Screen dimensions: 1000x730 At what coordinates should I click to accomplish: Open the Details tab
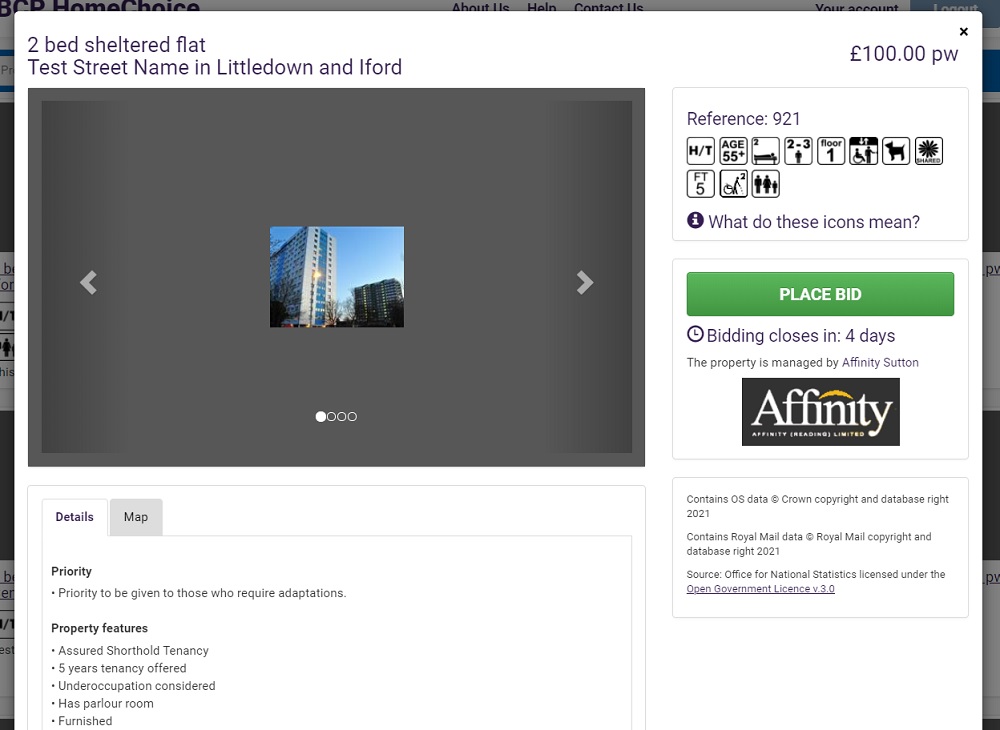74,517
